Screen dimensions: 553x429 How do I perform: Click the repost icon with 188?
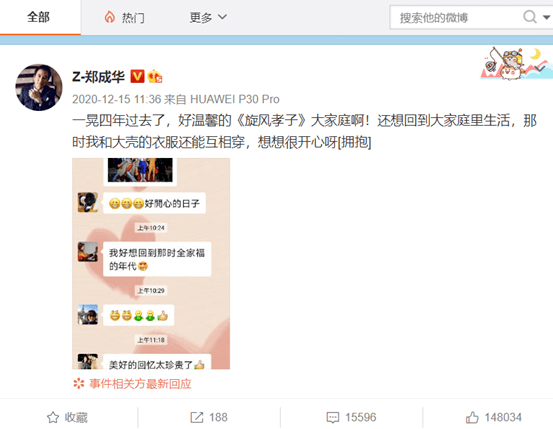pos(209,417)
